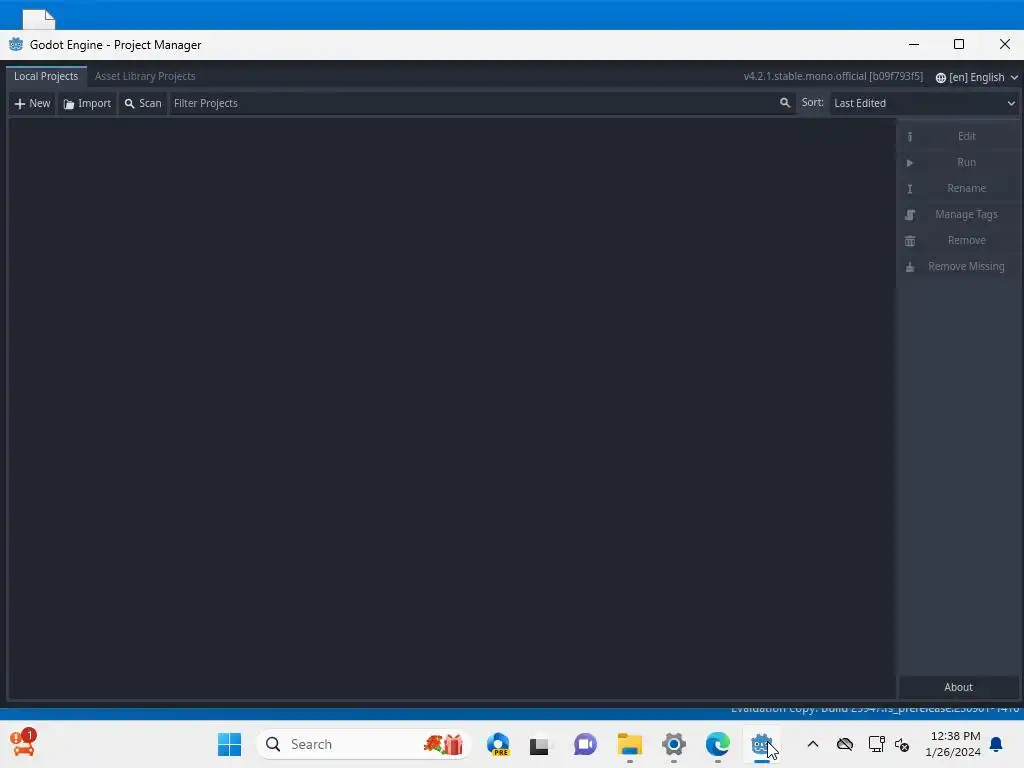Minimize the Godot Project Manager window

click(x=914, y=44)
